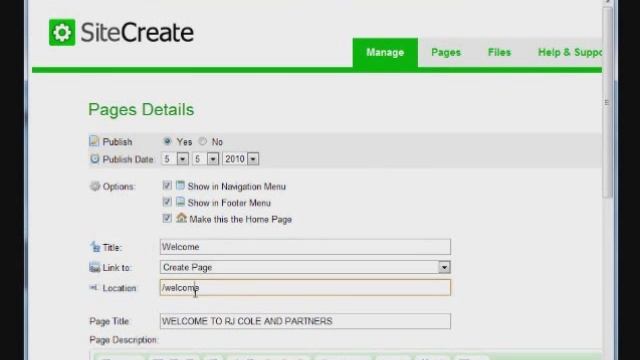Click the Page Description label
The height and width of the screenshot is (360, 640).
tap(124, 340)
